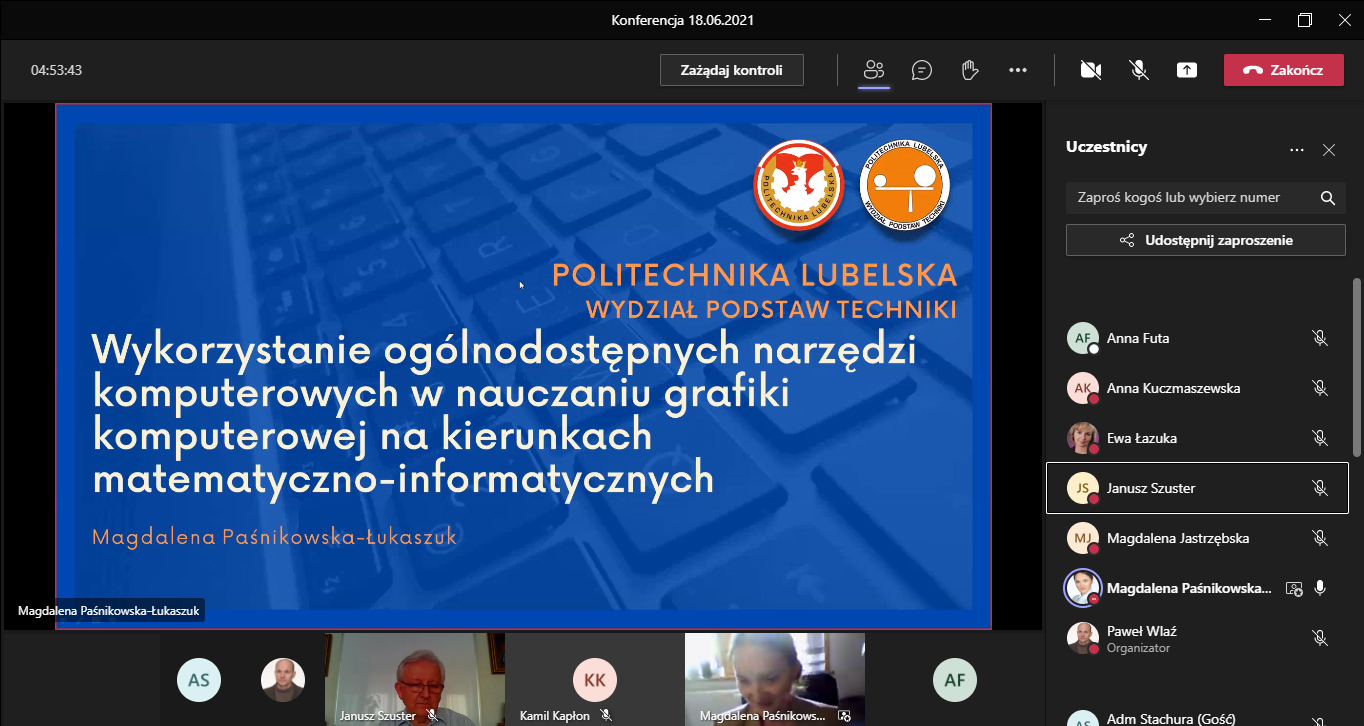This screenshot has width=1364, height=726.
Task: Turn on the camera
Action: tap(1091, 70)
